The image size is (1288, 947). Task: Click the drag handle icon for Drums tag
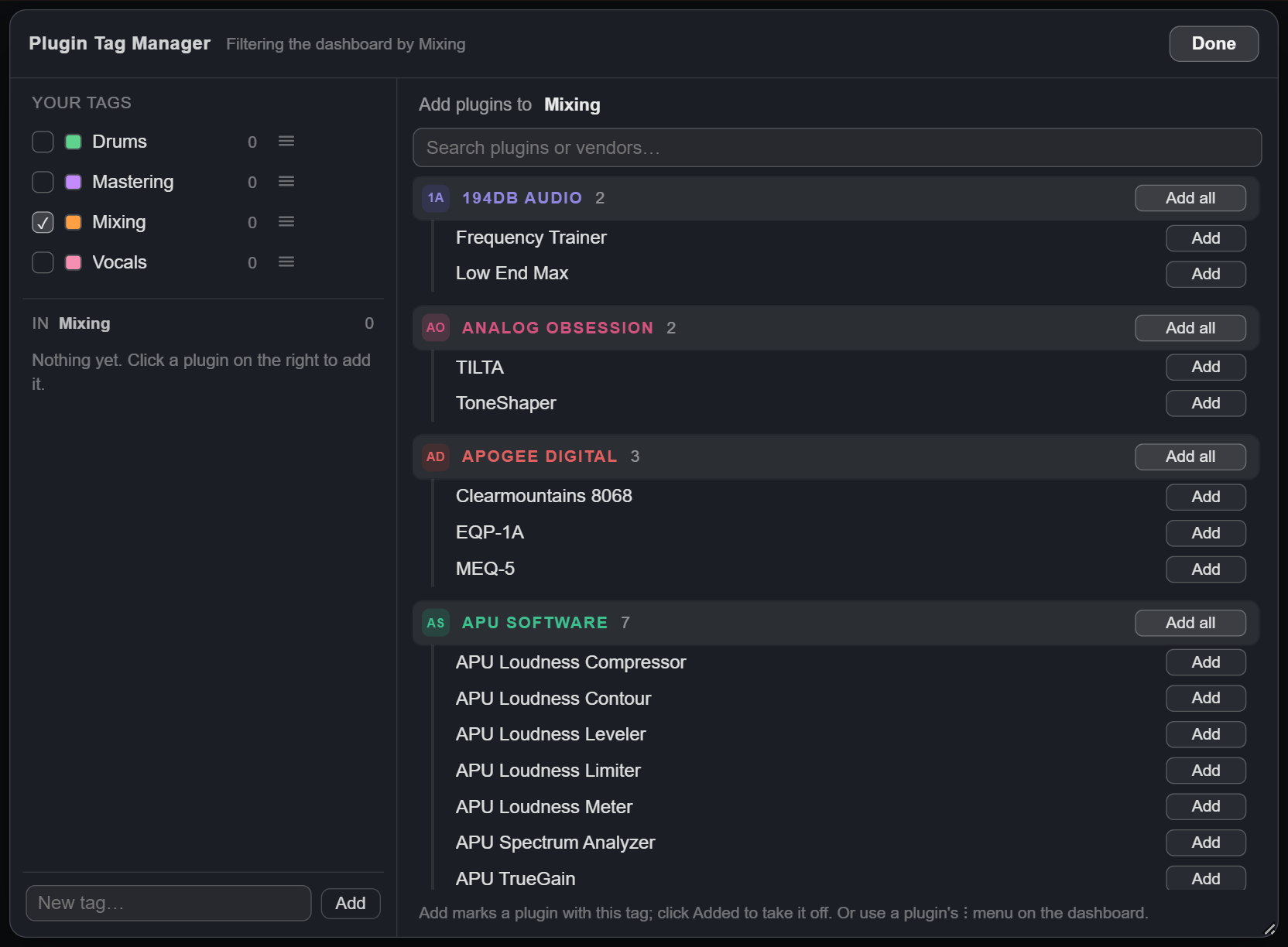coord(286,141)
